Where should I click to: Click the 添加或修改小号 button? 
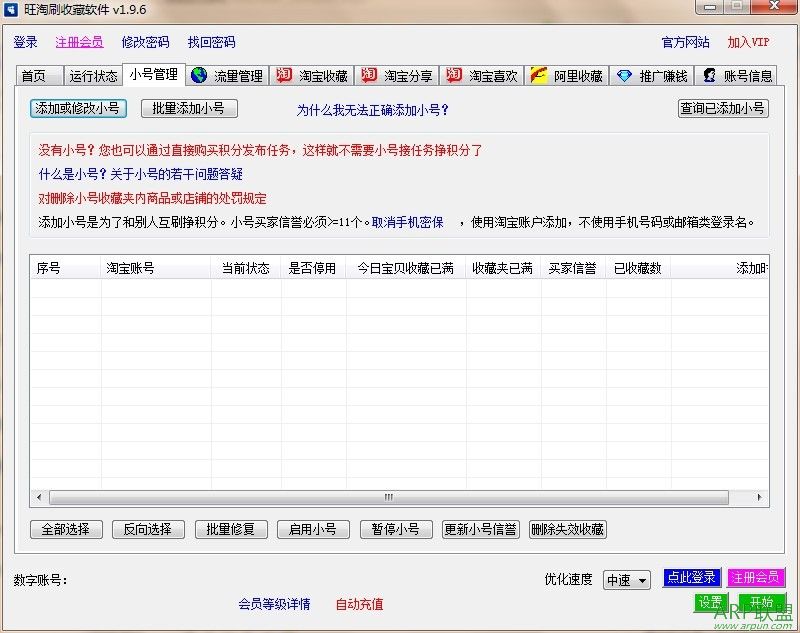coord(79,109)
